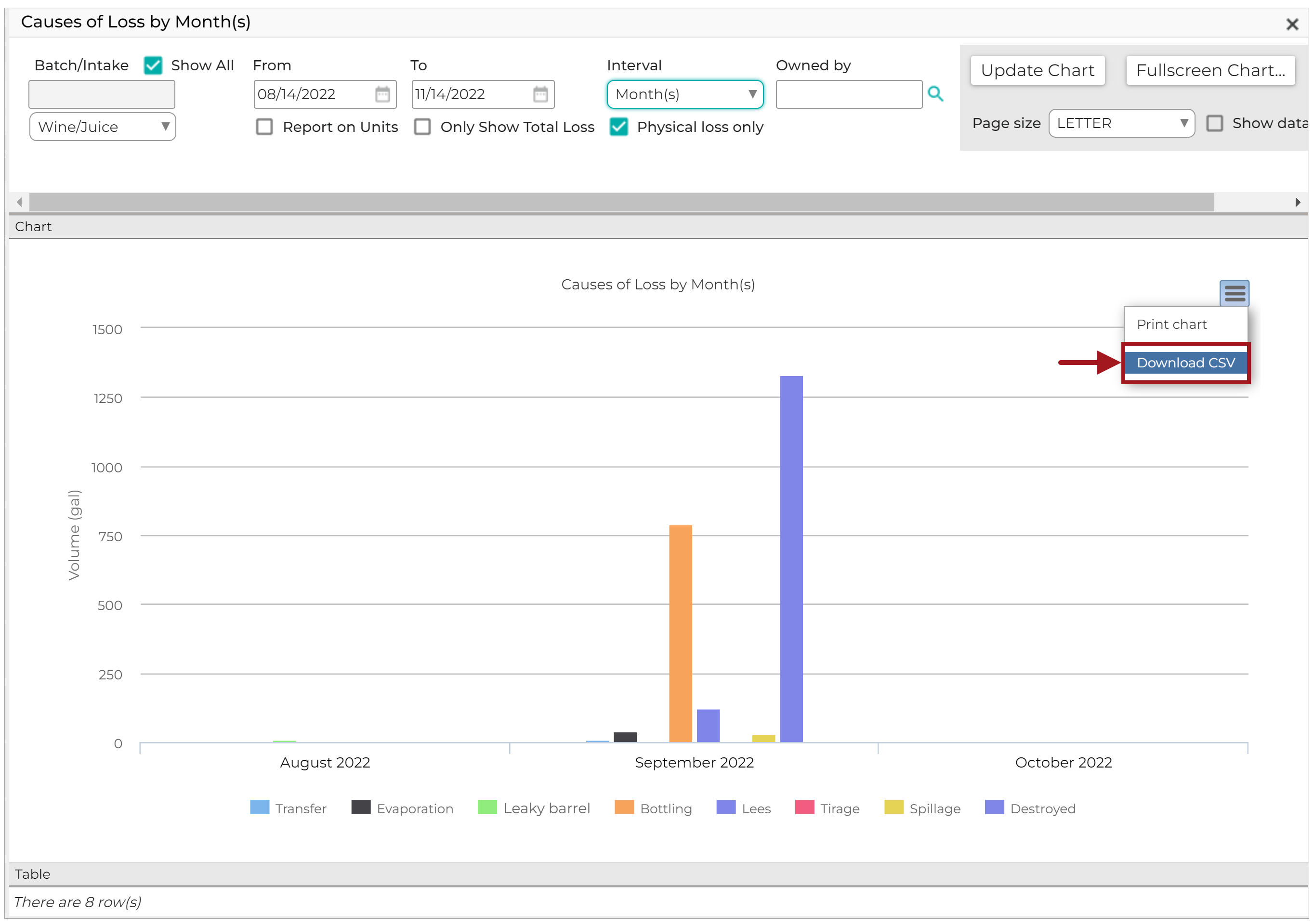Open the Interval Month(s) dropdown
The image size is (1314, 924).
[x=685, y=94]
